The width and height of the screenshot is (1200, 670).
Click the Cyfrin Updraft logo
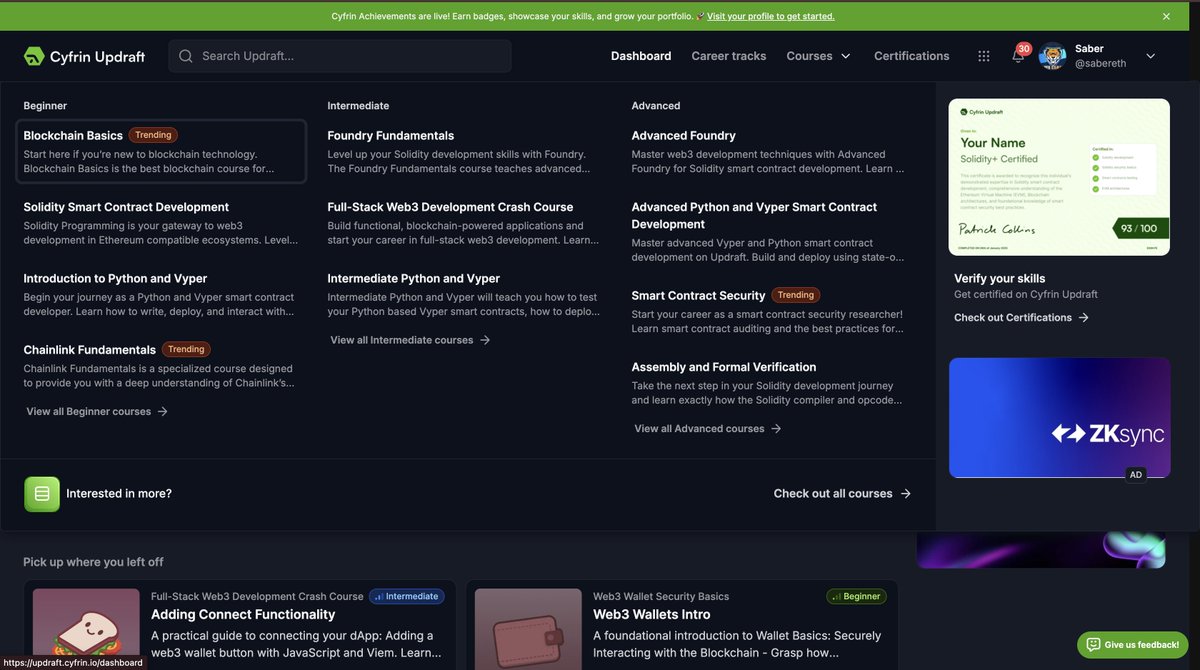[x=84, y=56]
